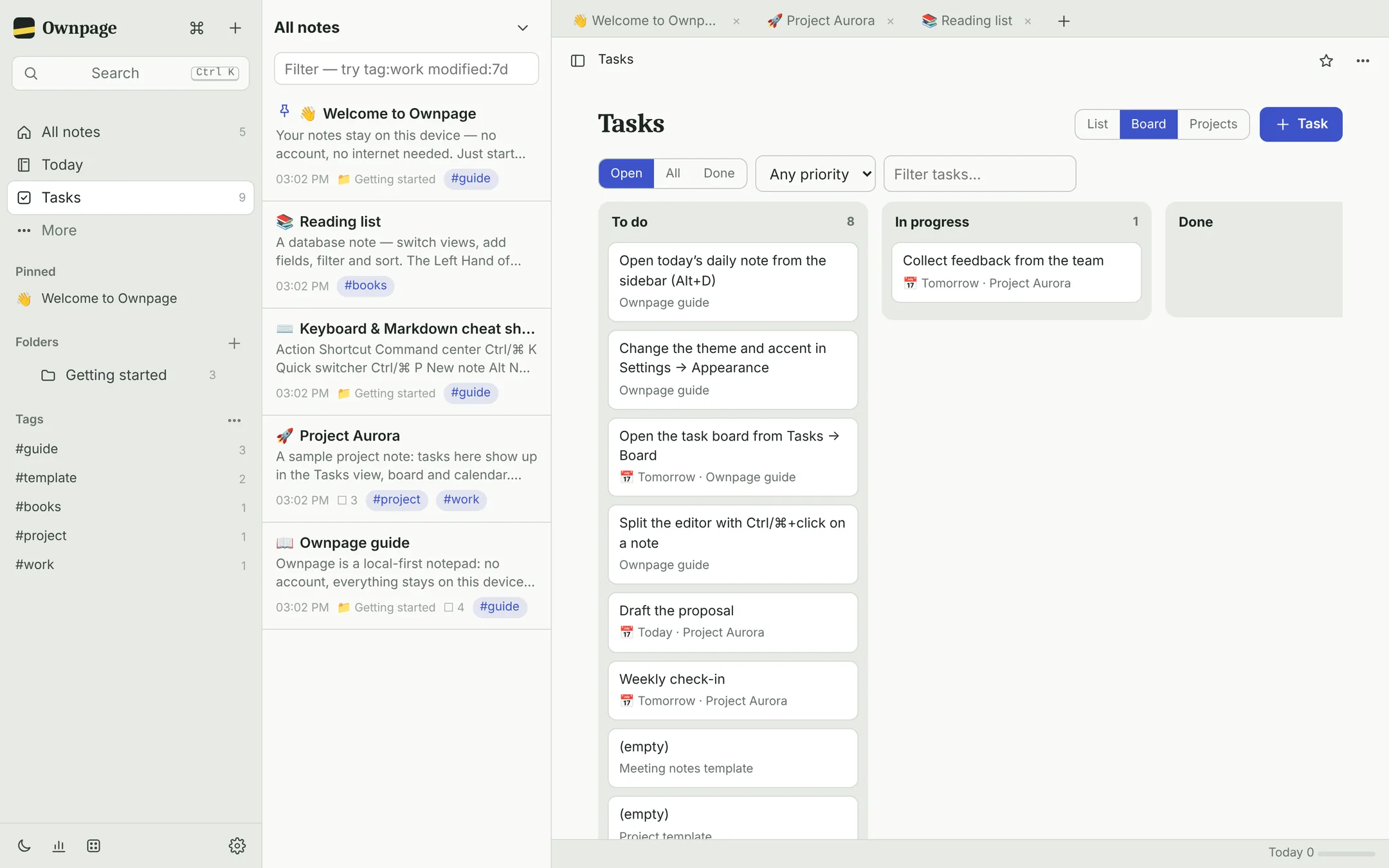Open Today in the sidebar
This screenshot has width=1389, height=868.
click(x=131, y=165)
